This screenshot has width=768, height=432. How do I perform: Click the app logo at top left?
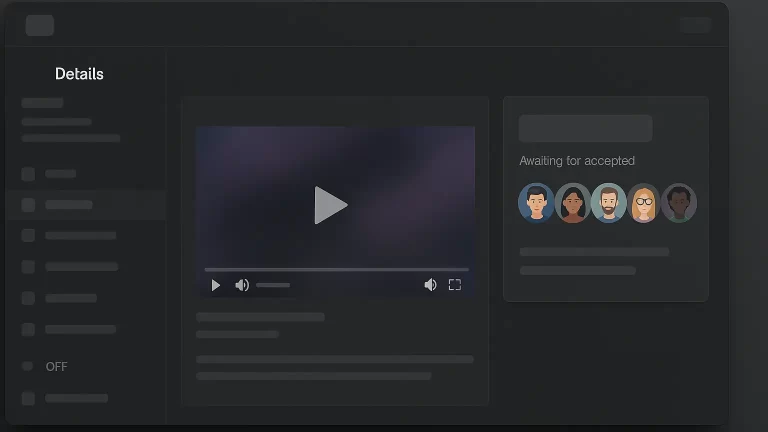[x=40, y=26]
